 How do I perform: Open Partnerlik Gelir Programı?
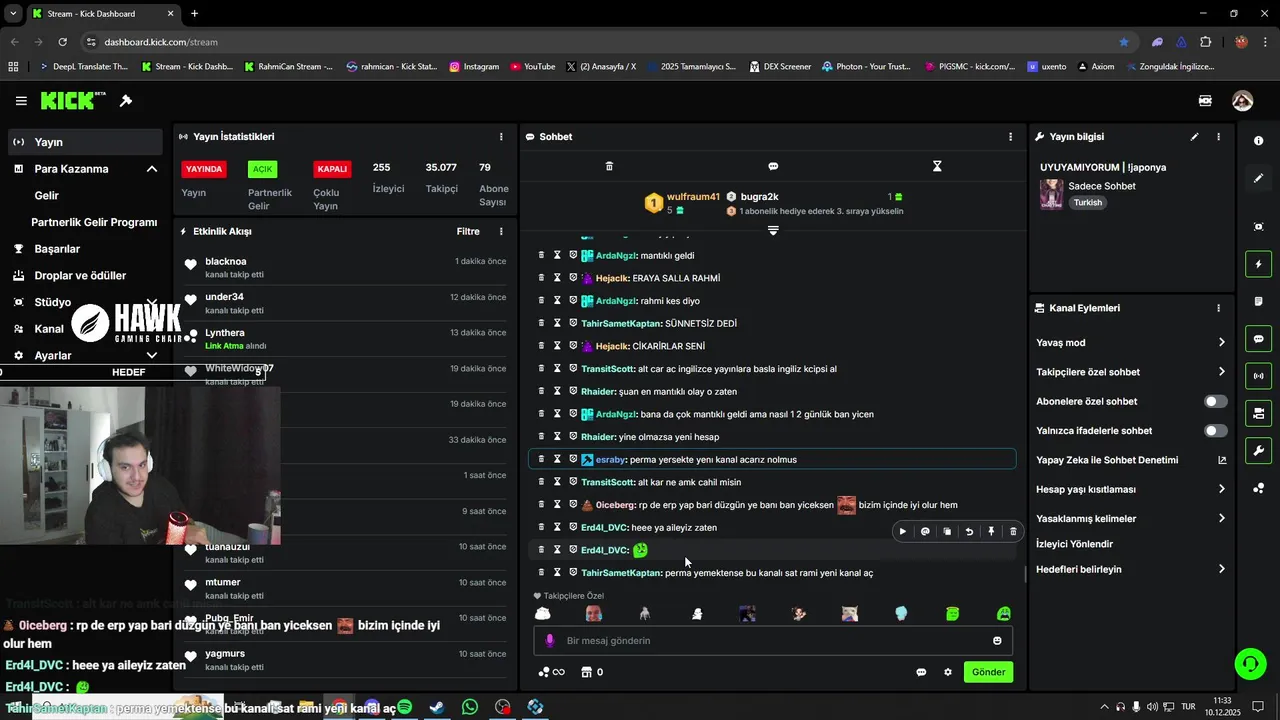(94, 222)
